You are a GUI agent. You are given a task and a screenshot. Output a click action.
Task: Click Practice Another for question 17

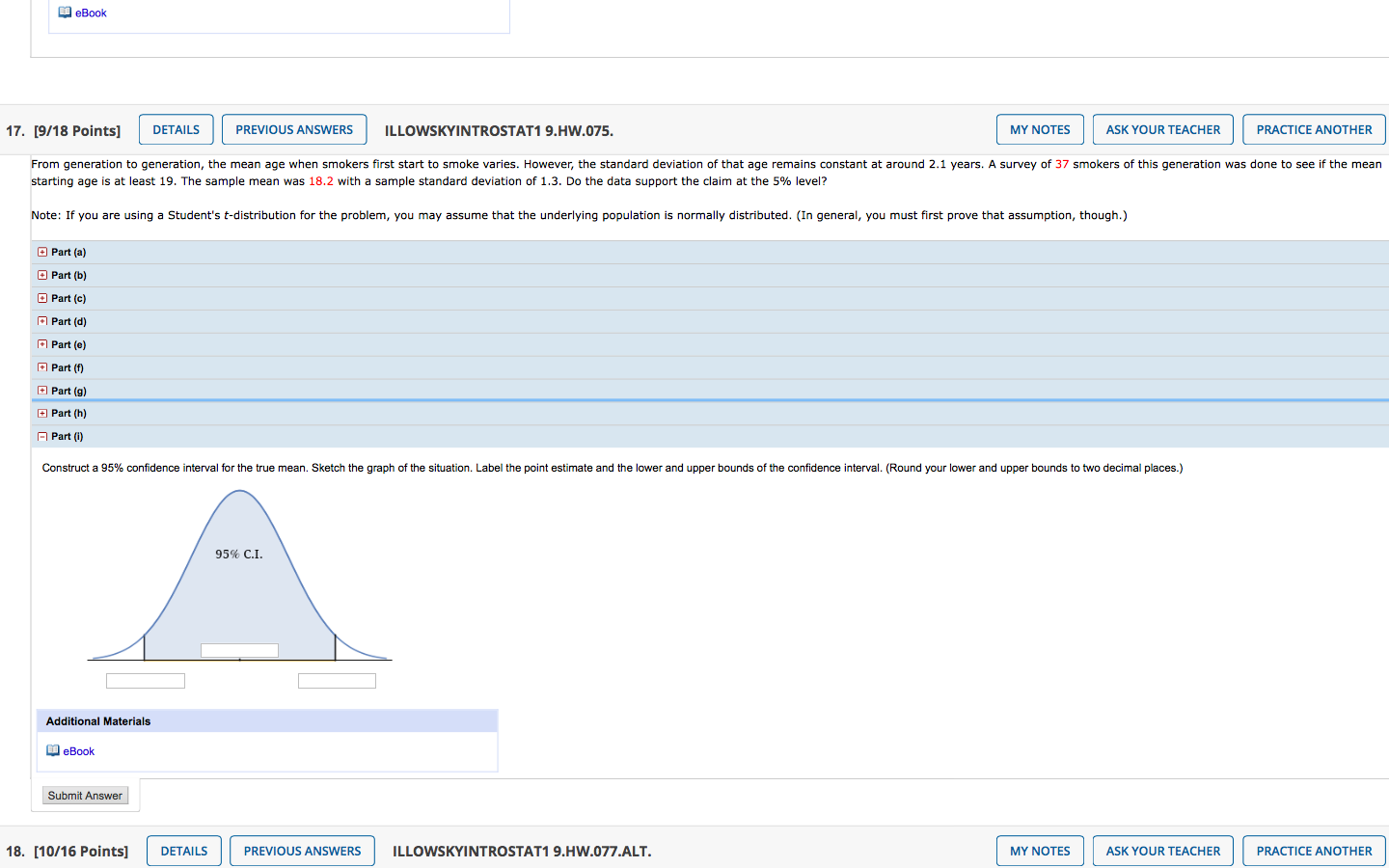1314,129
